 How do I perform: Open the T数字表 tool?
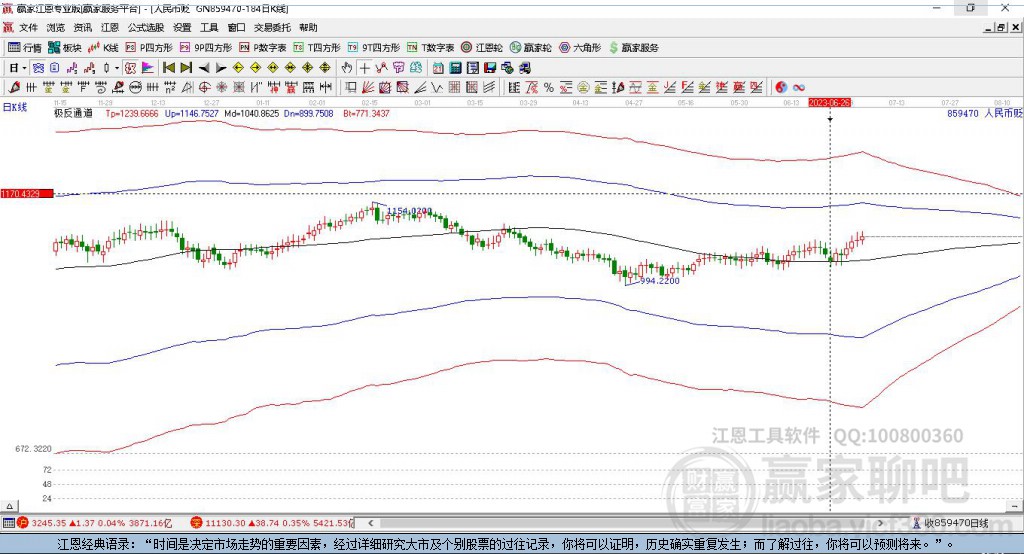[x=430, y=48]
